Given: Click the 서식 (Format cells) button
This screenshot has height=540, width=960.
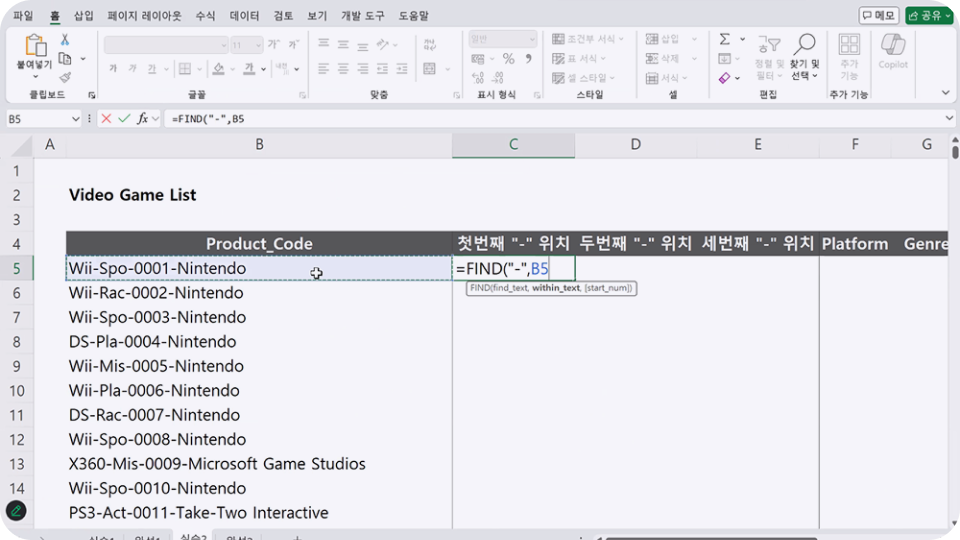Looking at the screenshot, I should click(x=667, y=78).
